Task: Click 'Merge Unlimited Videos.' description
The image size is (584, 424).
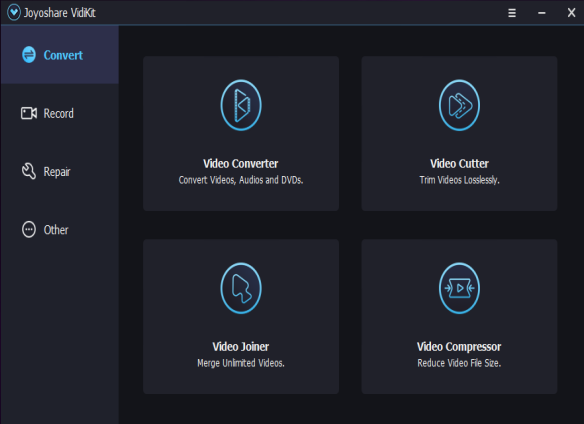Action: click(x=241, y=363)
